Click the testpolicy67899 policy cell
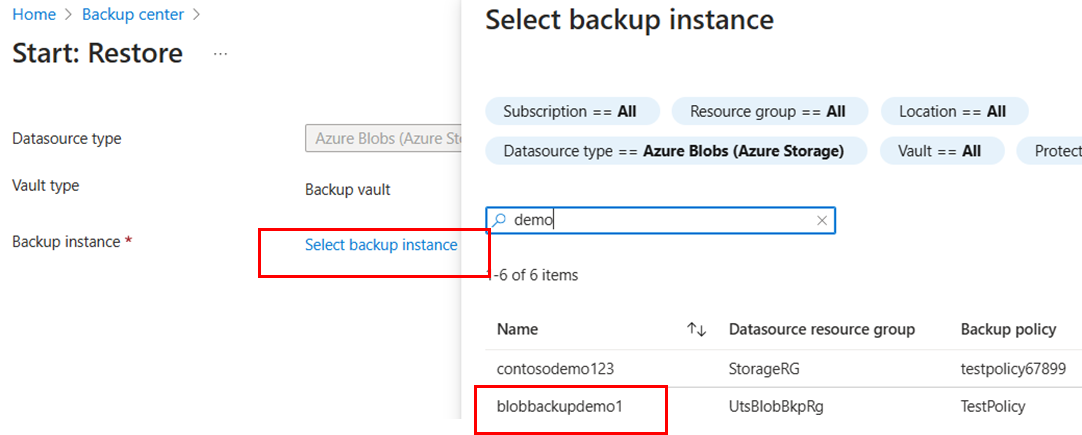The height and width of the screenshot is (435, 1082). (1014, 368)
